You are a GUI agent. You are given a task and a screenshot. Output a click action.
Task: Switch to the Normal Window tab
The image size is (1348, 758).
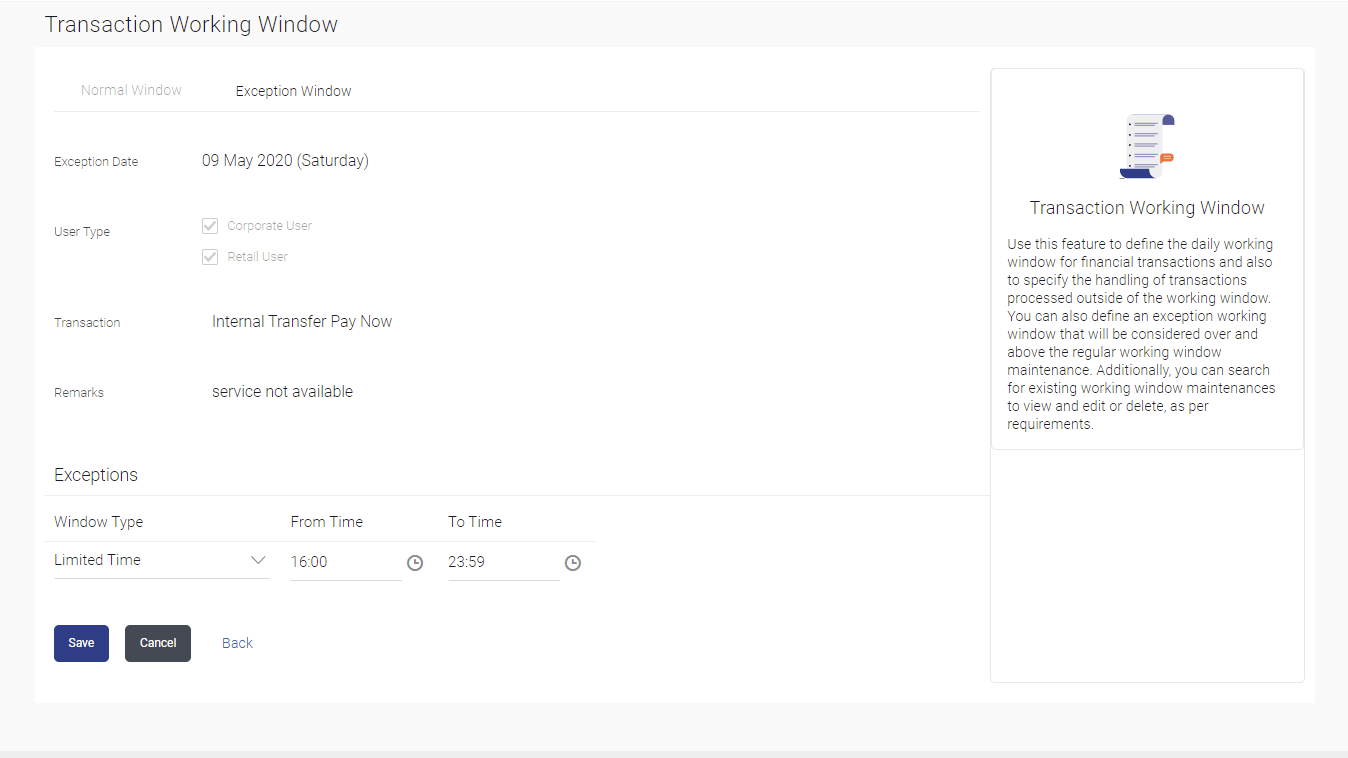[x=131, y=89]
